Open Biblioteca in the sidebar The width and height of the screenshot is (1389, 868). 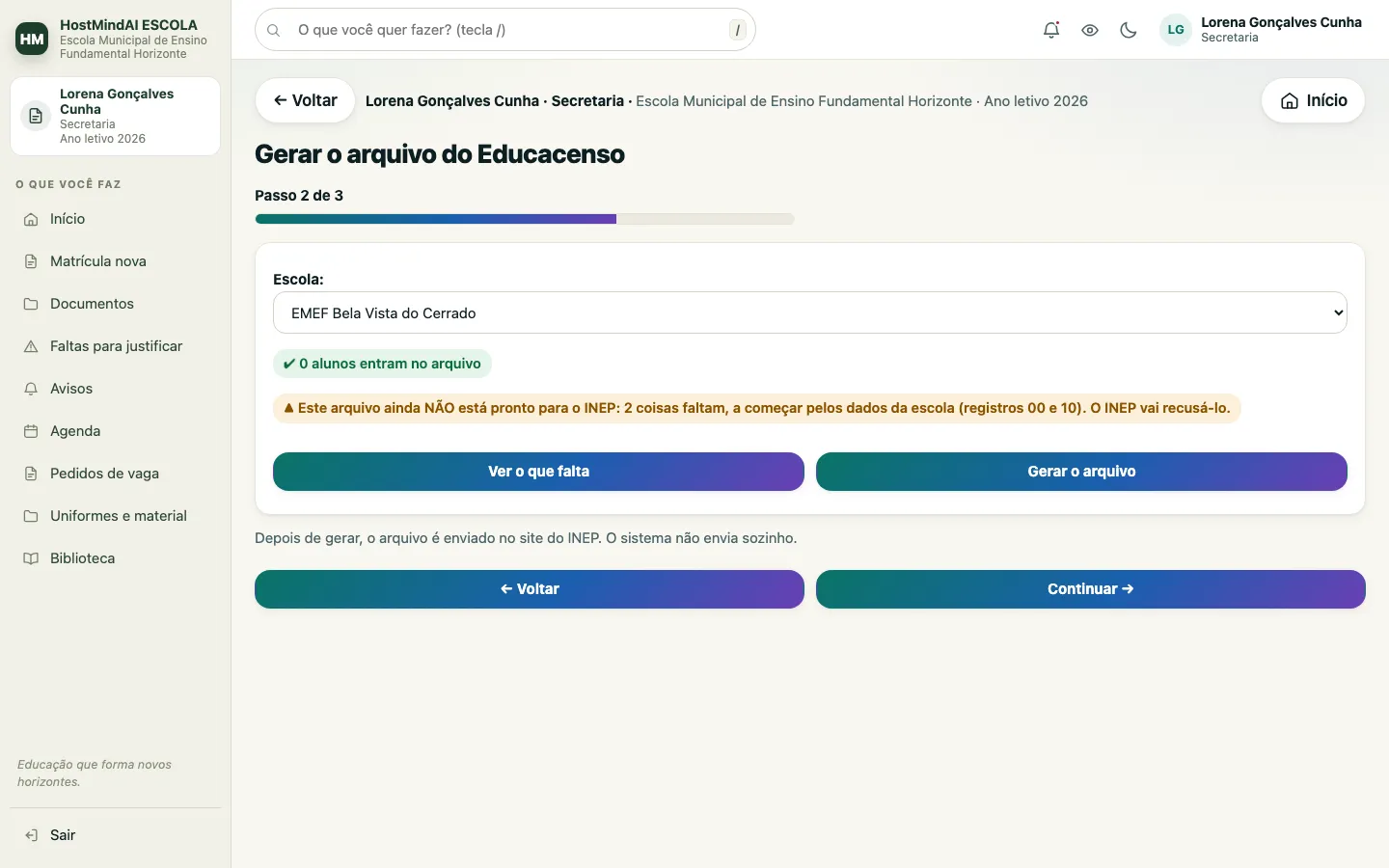(116, 558)
